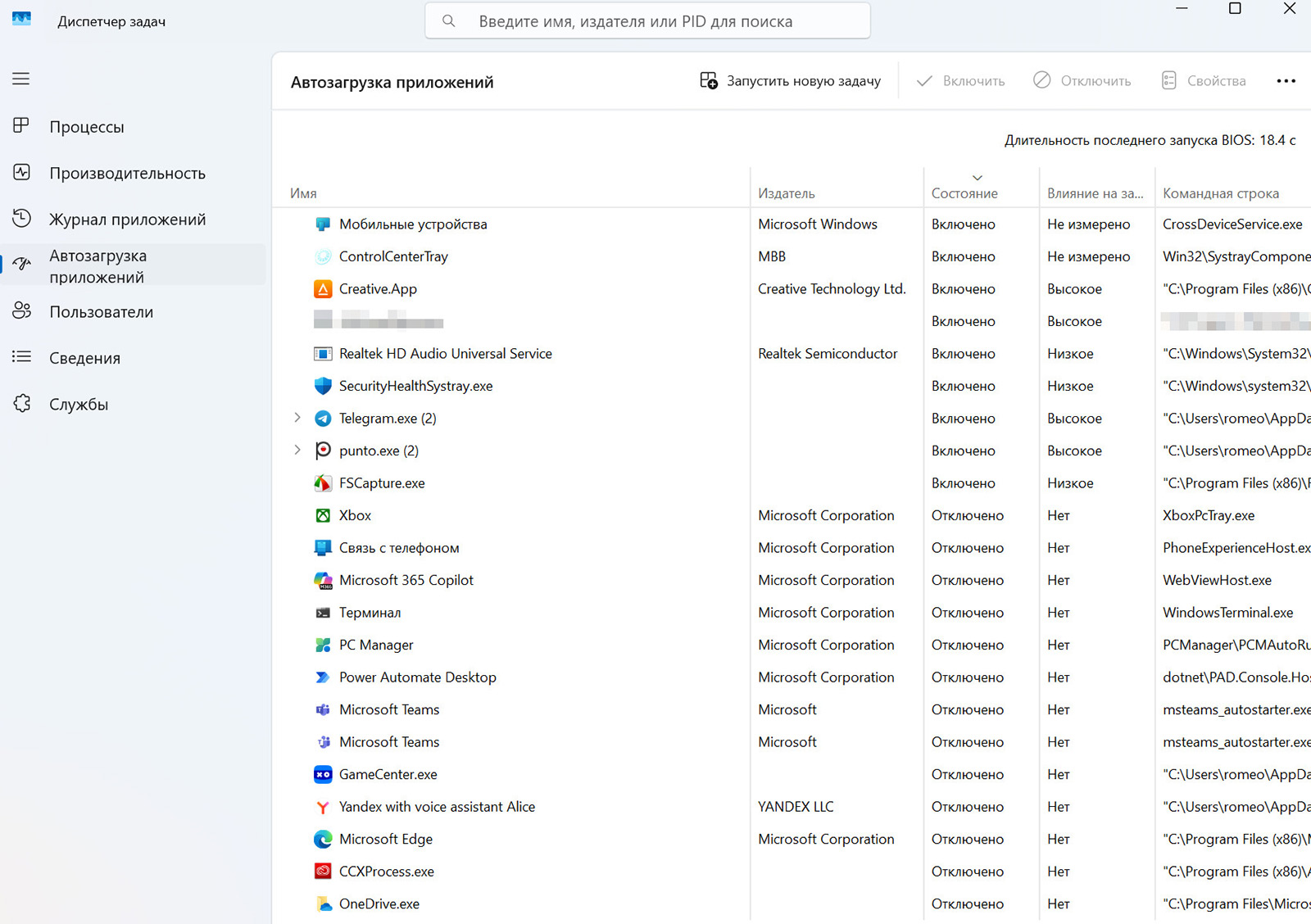Select the Мобильные устройства row
The image size is (1311, 924).
(x=792, y=224)
